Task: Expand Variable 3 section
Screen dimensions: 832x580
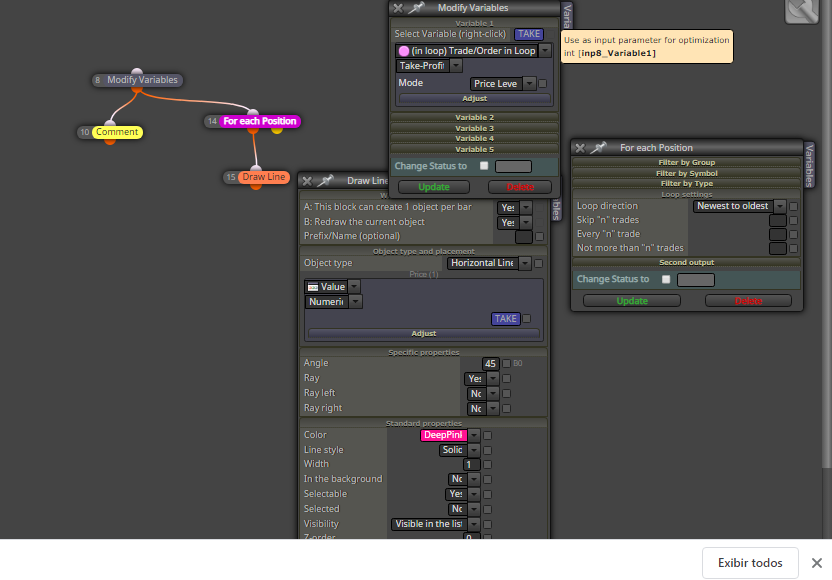Action: tap(474, 128)
